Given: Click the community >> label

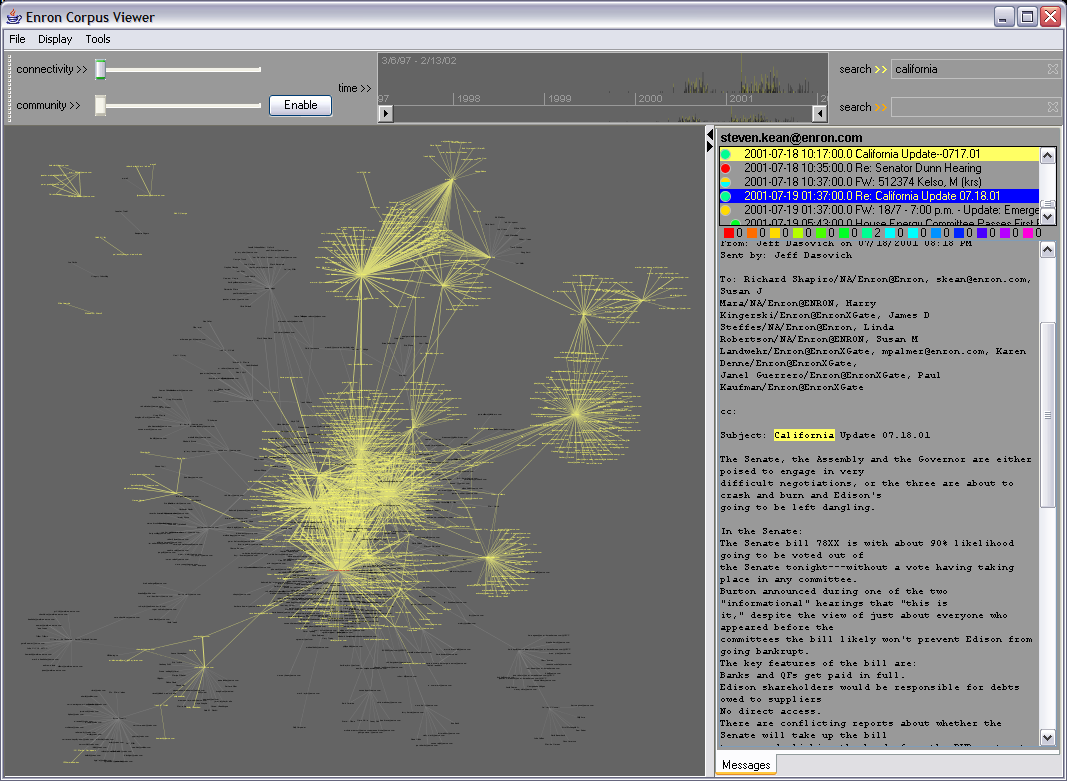Looking at the screenshot, I should (x=48, y=105).
